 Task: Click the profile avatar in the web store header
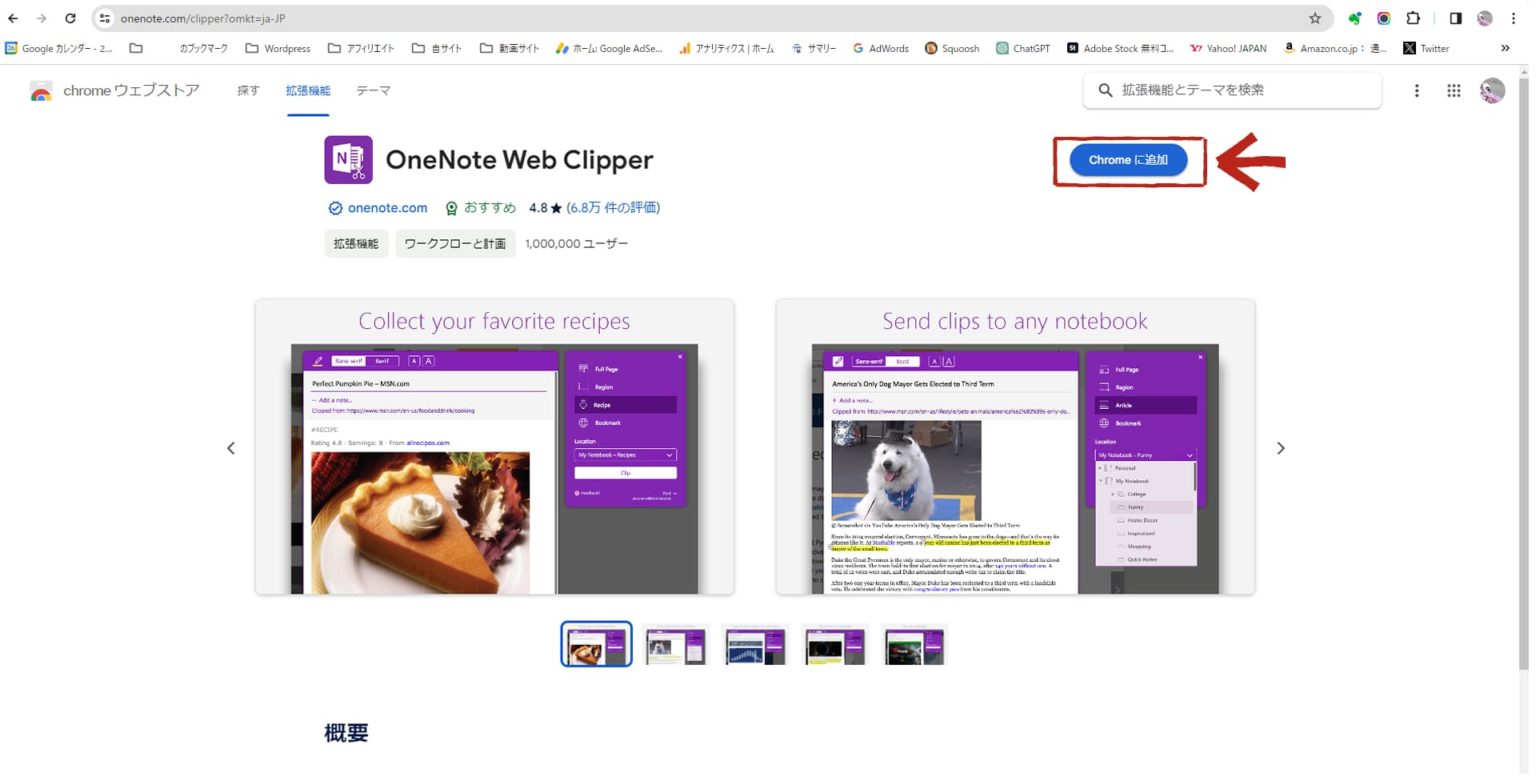[x=1491, y=90]
